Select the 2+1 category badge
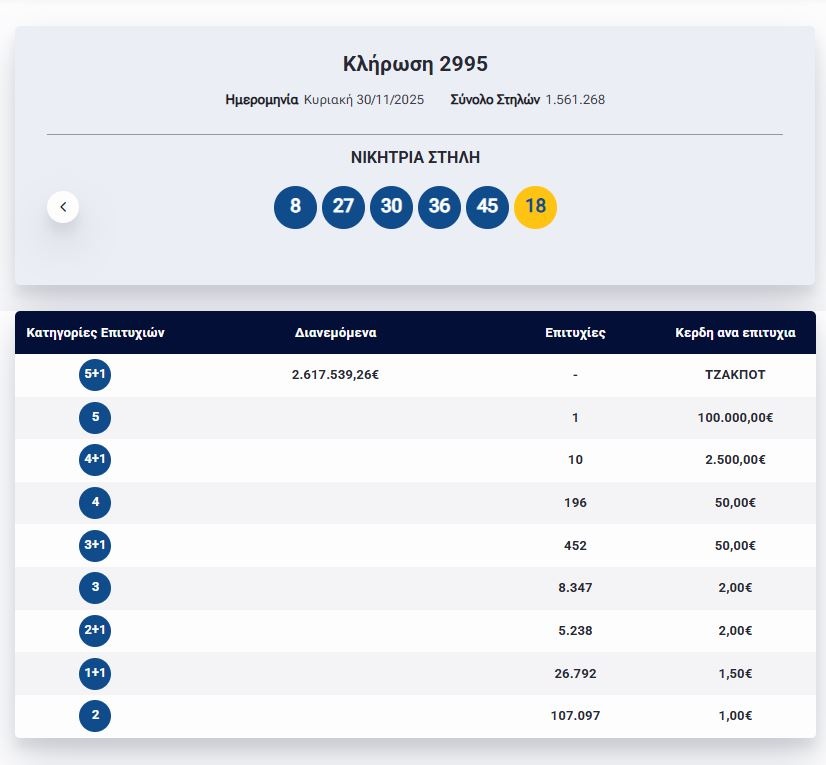Viewport: 826px width, 765px height. tap(95, 630)
